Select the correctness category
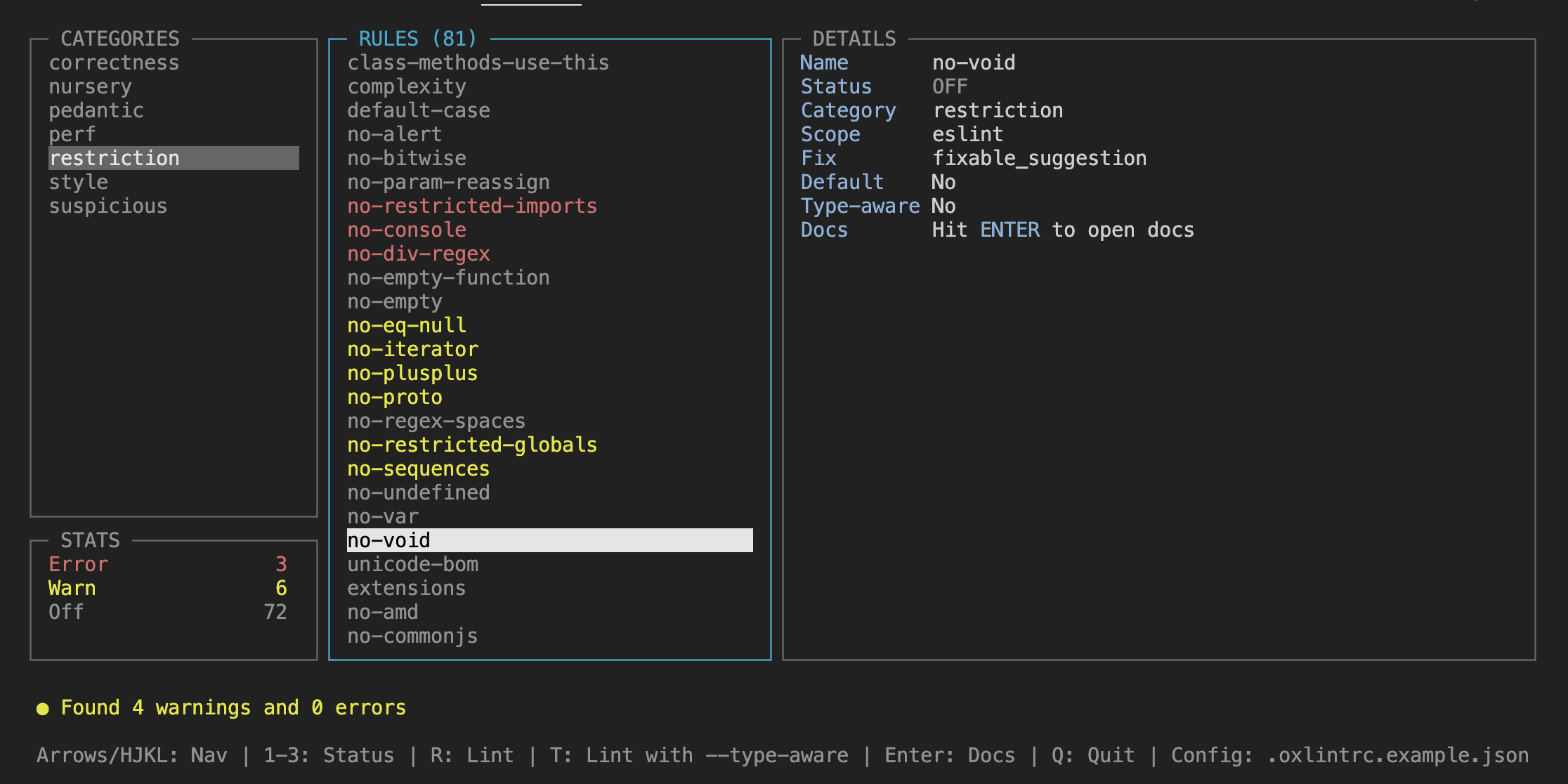The width and height of the screenshot is (1568, 784). click(x=114, y=63)
